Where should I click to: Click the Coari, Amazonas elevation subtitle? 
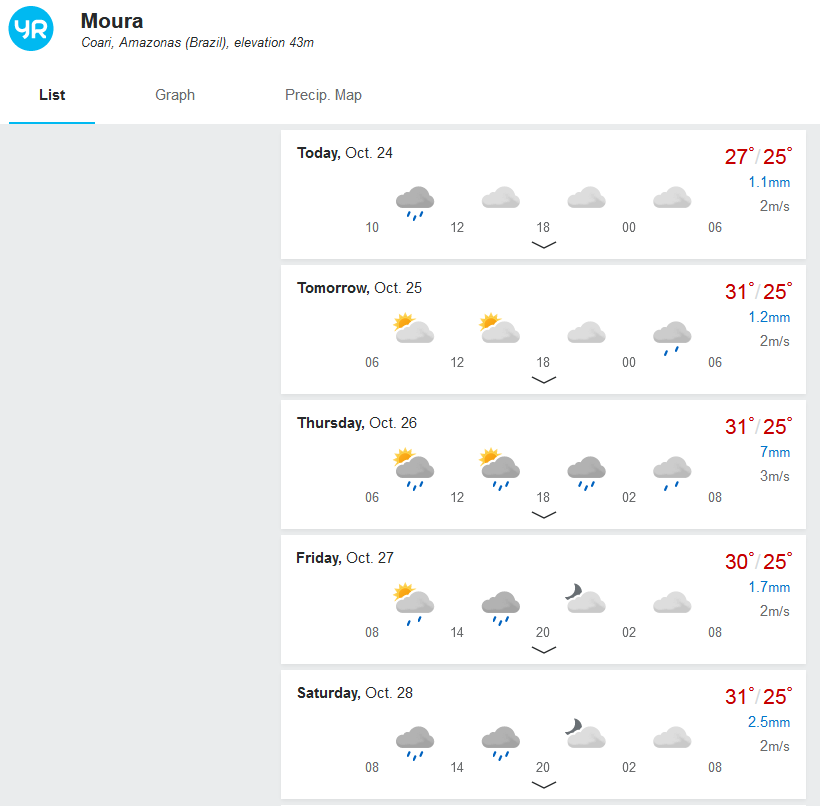(x=197, y=42)
